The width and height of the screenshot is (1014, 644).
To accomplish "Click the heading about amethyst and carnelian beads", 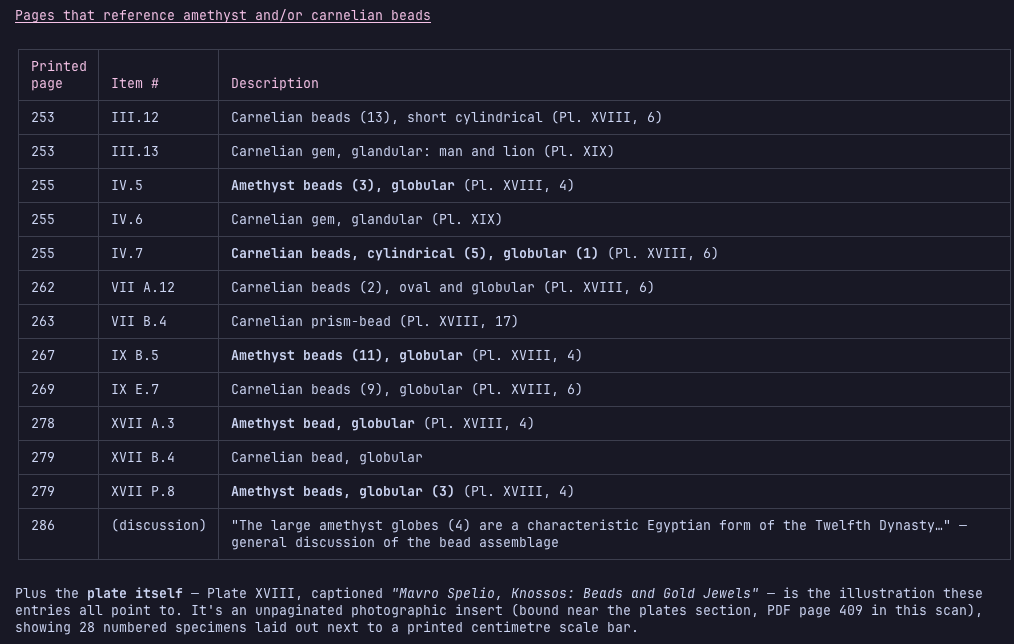I will point(222,16).
